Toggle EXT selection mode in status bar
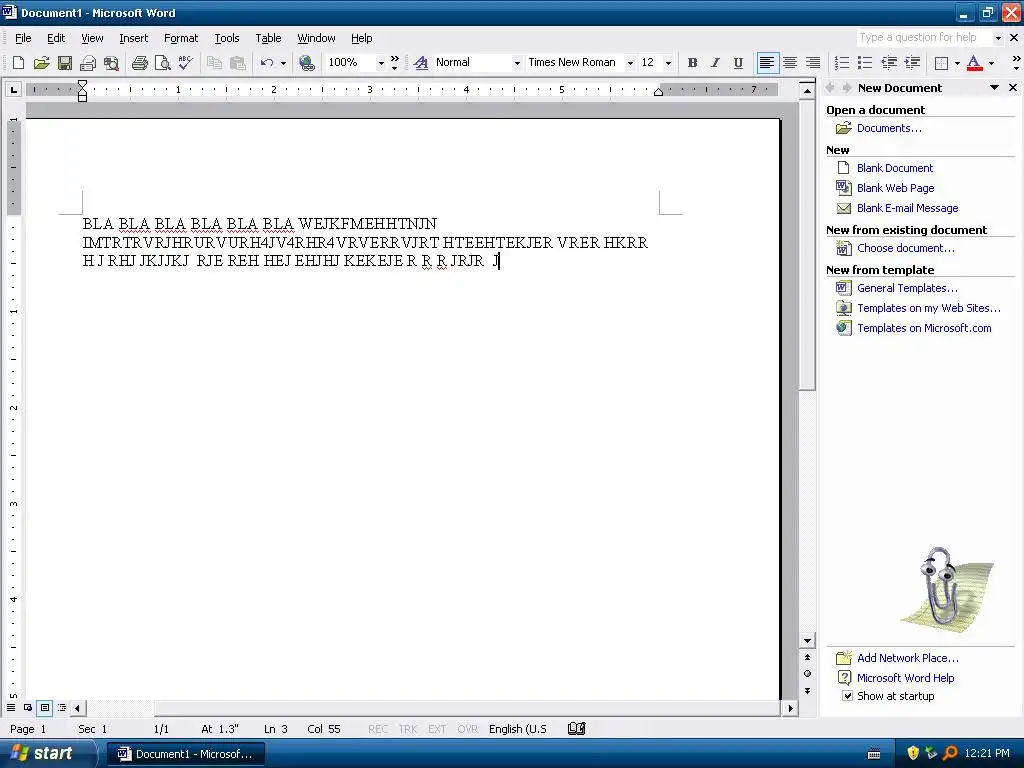The width and height of the screenshot is (1024, 768). (x=437, y=729)
